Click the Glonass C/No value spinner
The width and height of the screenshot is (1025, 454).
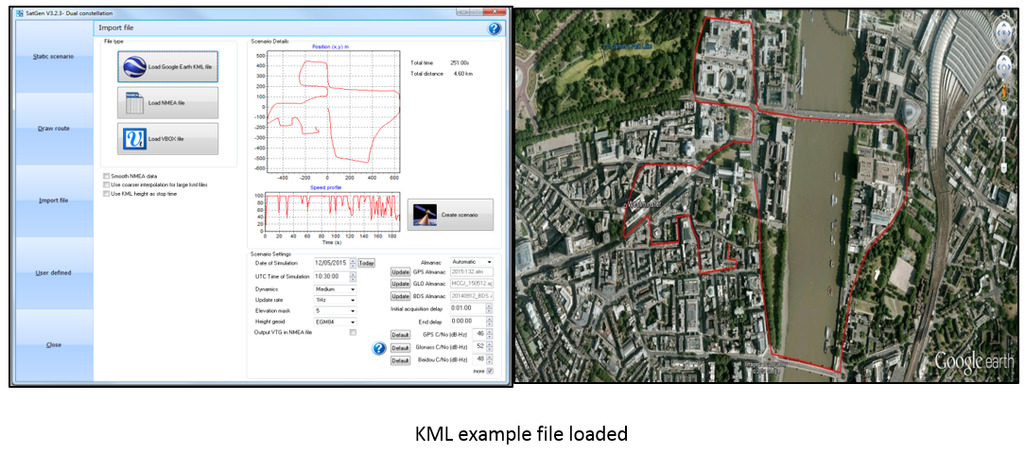pyautogui.click(x=490, y=346)
